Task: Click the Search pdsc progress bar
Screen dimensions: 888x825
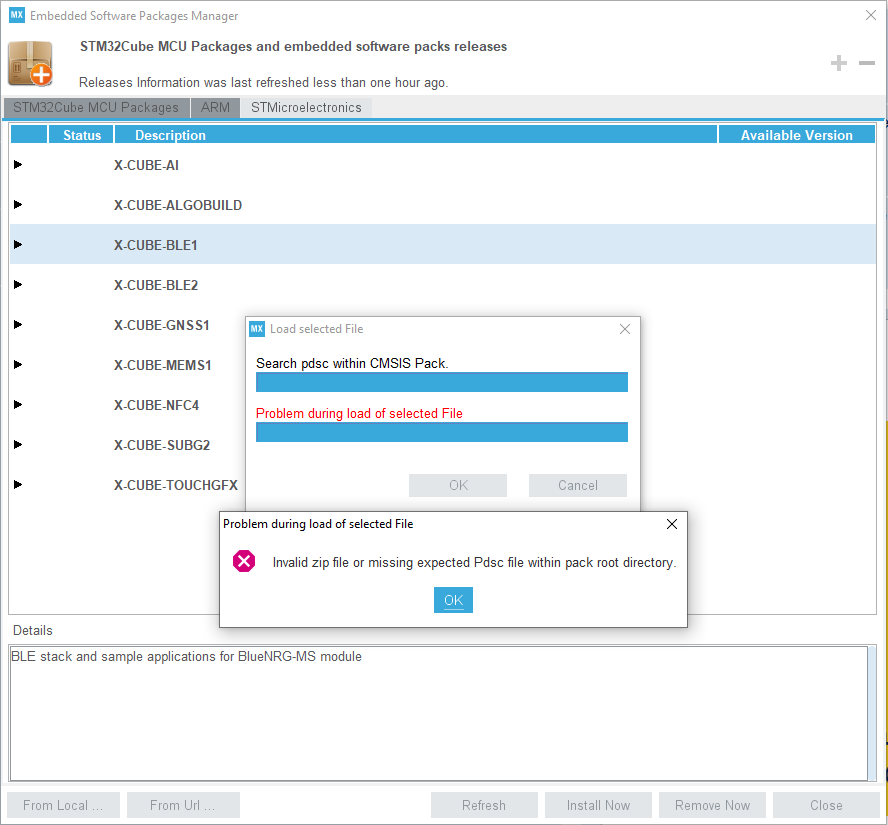Action: click(x=442, y=382)
